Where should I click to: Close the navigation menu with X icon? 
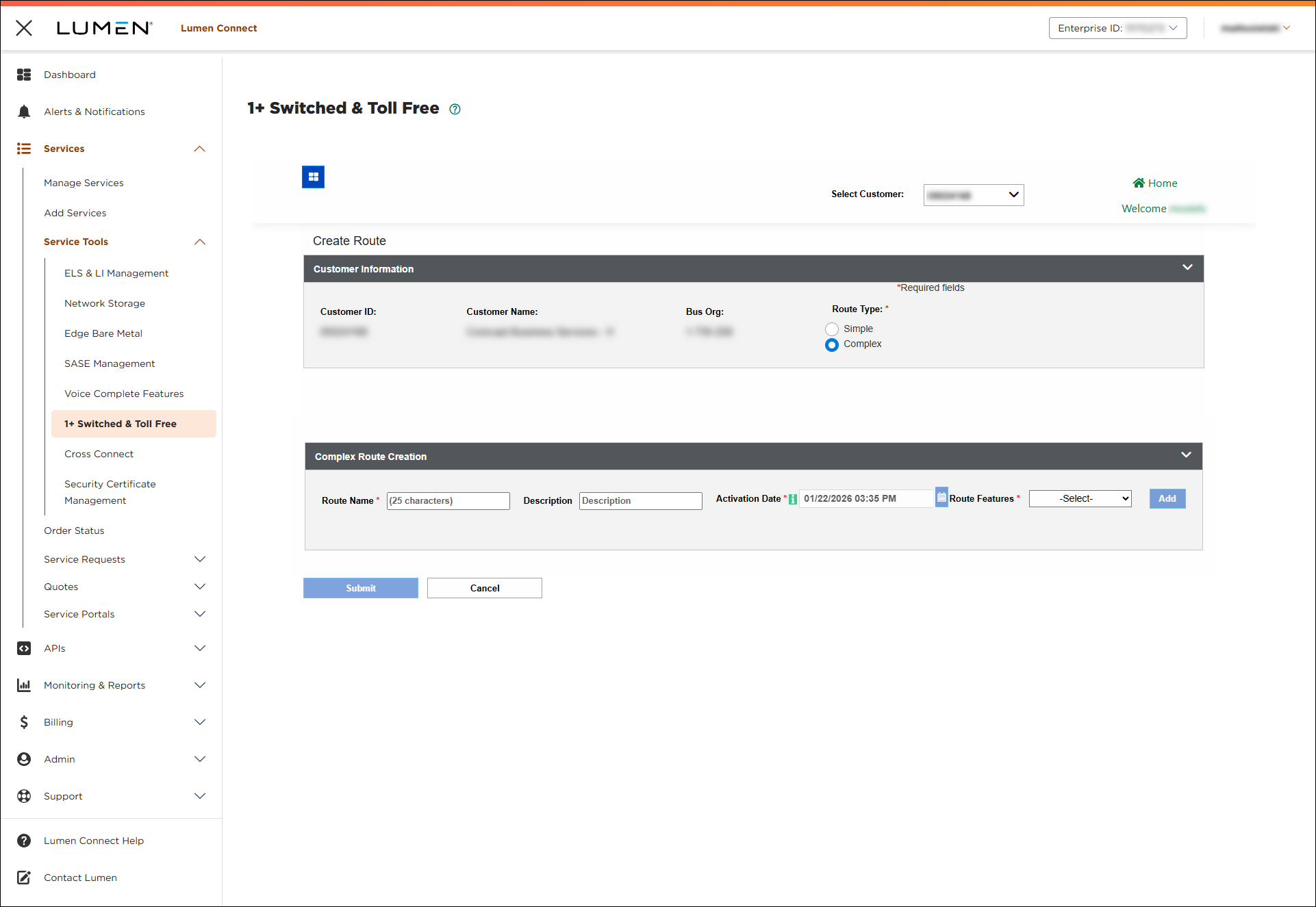[24, 28]
